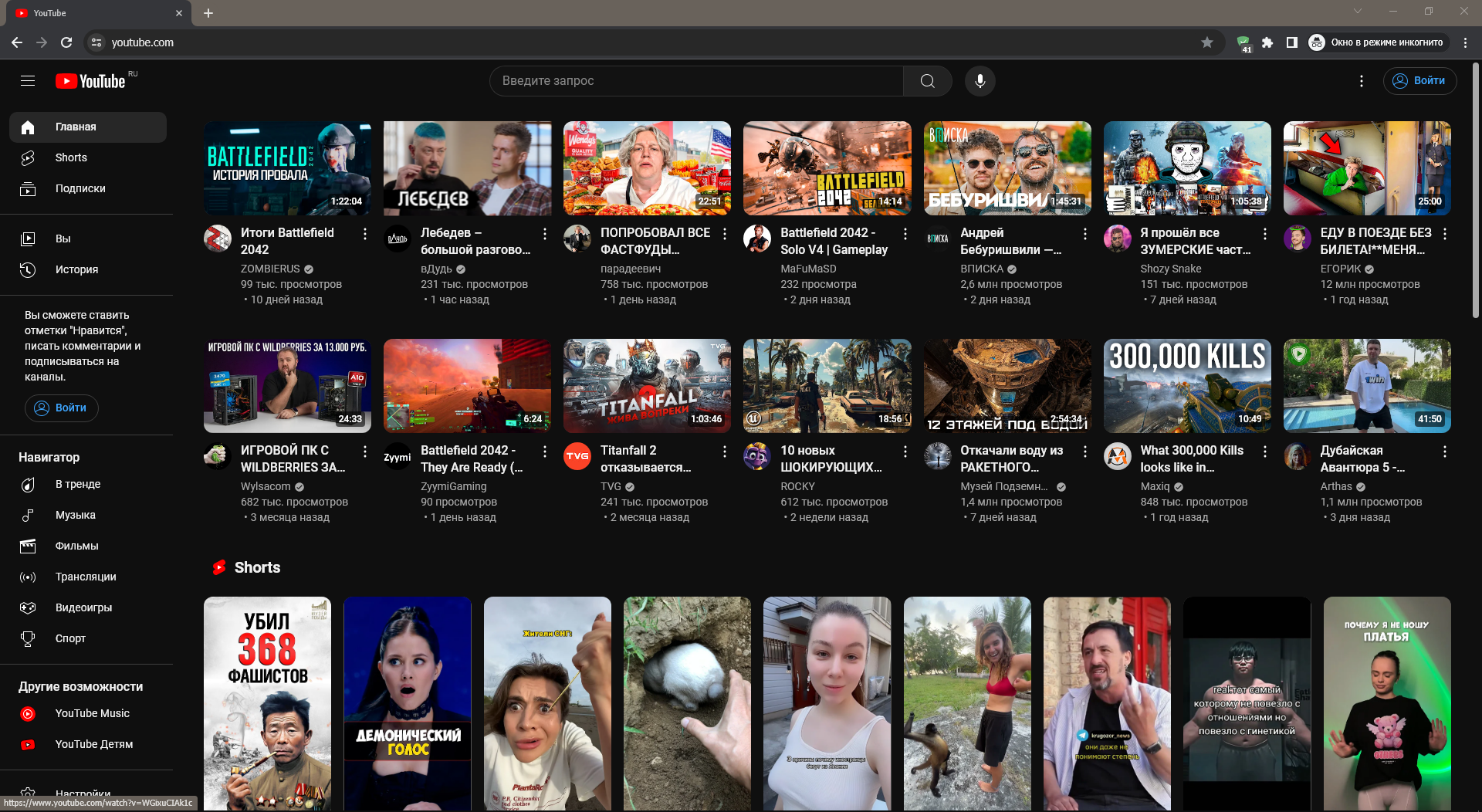Image resolution: width=1482 pixels, height=812 pixels.
Task: Open ДЕМОНИЧЕСКИЙ ГОЛОС short
Action: [x=408, y=704]
